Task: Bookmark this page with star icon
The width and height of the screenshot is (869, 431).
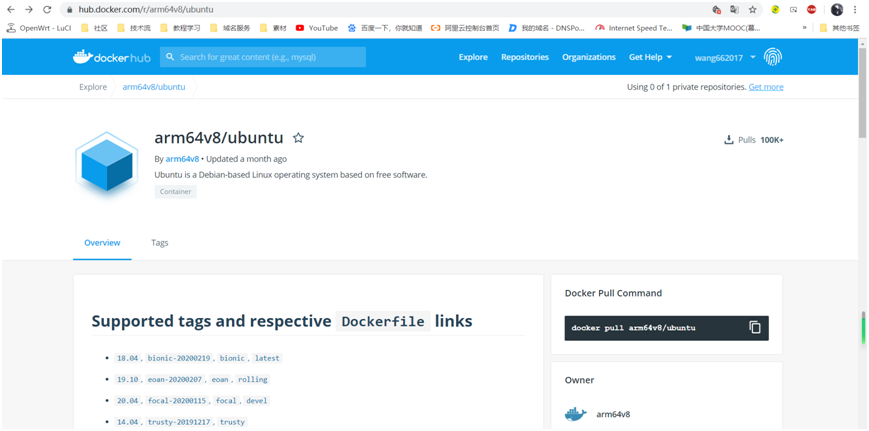Action: click(752, 9)
